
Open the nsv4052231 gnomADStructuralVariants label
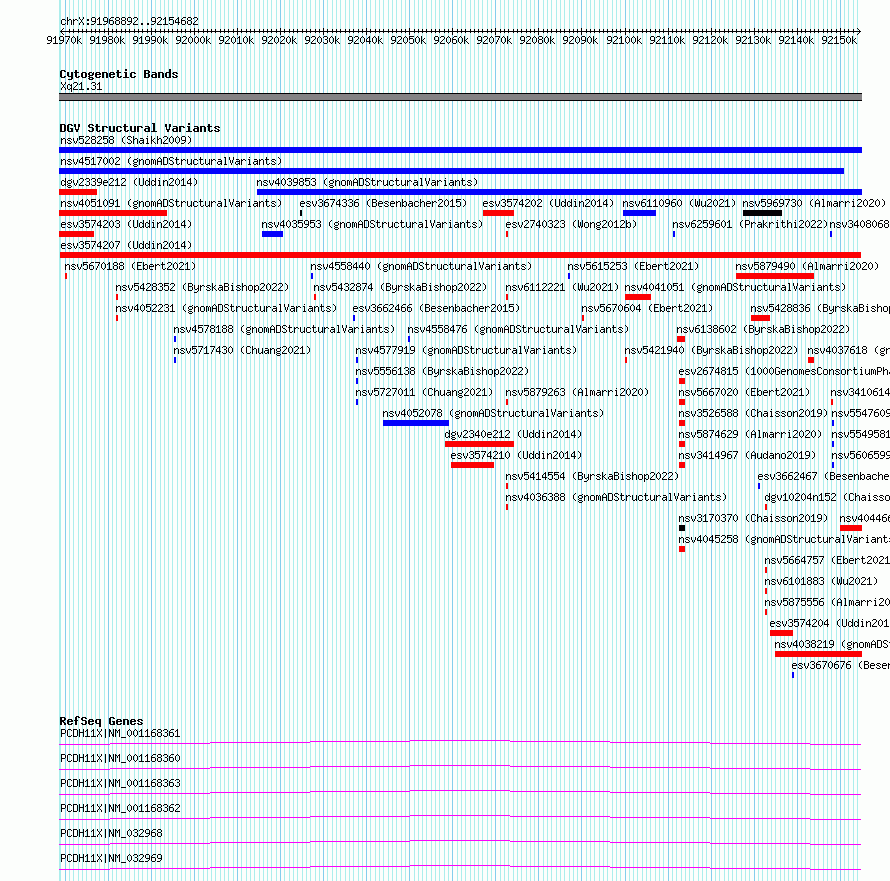226,308
